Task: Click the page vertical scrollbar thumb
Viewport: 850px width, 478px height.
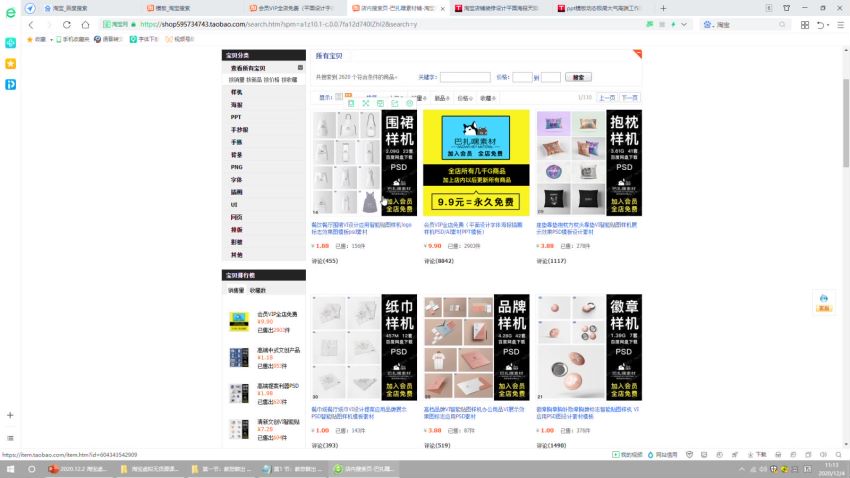Action: 846,123
